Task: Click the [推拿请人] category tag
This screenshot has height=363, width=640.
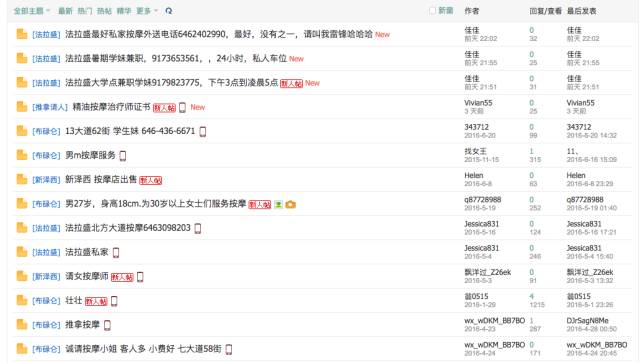Action: [50, 107]
